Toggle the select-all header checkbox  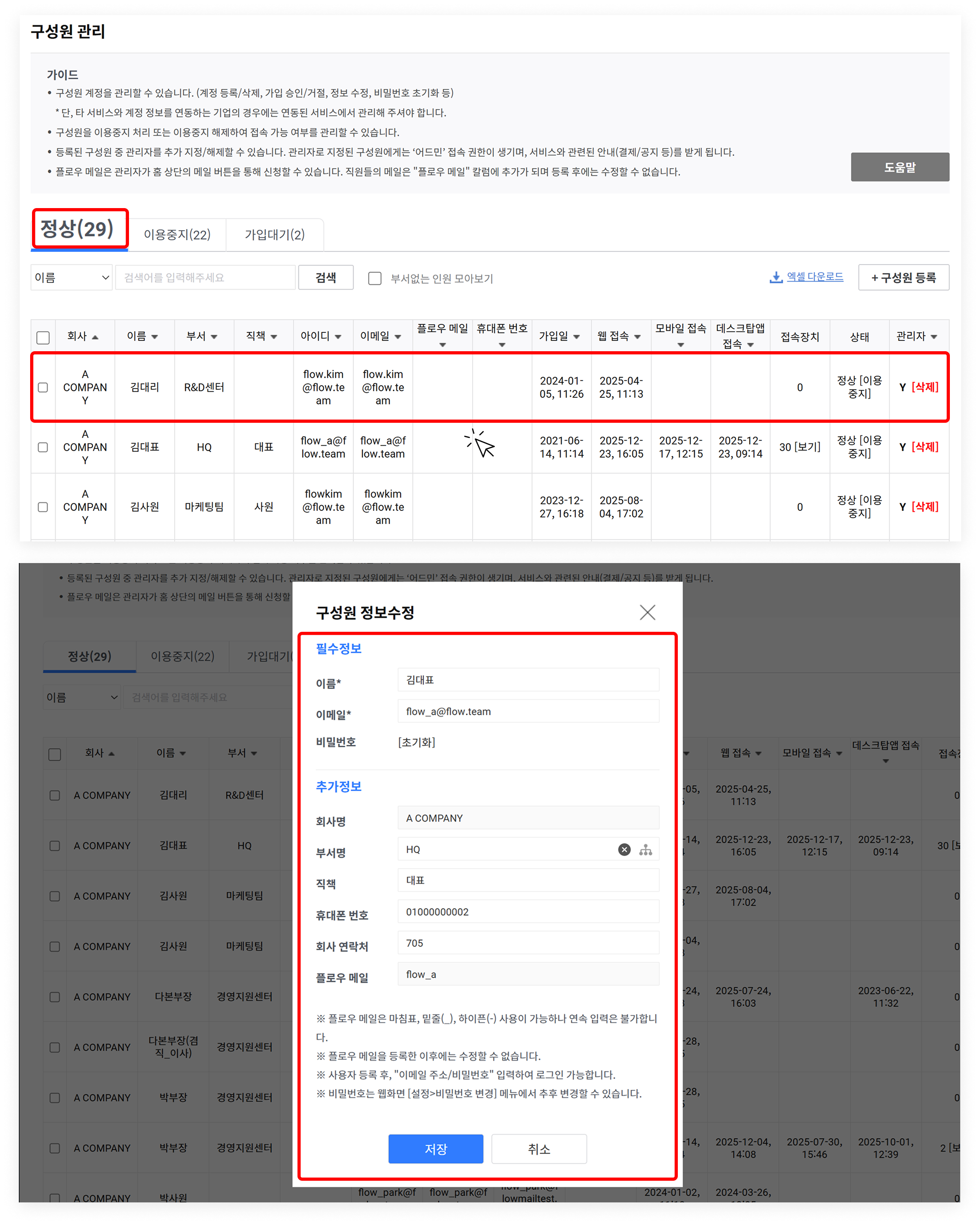pyautogui.click(x=43, y=338)
